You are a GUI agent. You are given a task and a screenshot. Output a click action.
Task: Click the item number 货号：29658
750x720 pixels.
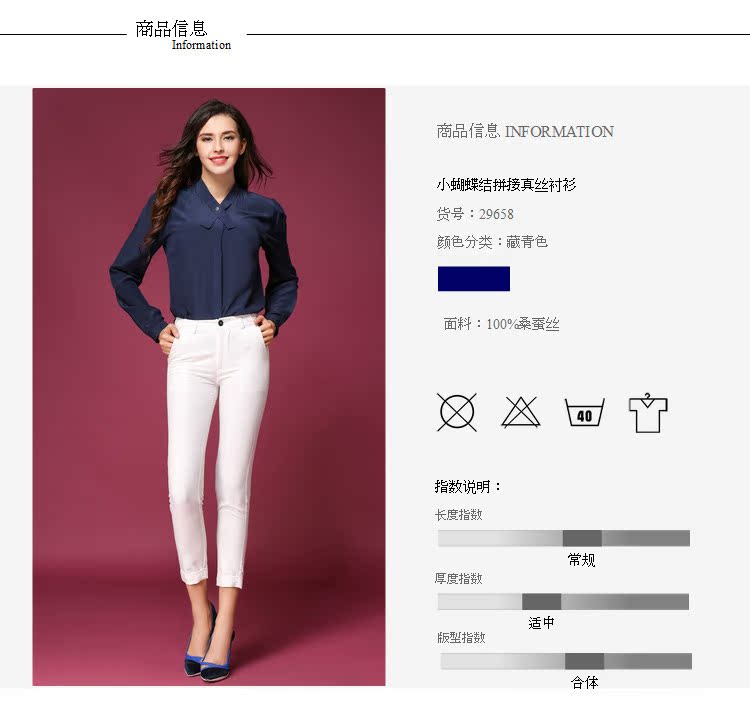[x=474, y=214]
